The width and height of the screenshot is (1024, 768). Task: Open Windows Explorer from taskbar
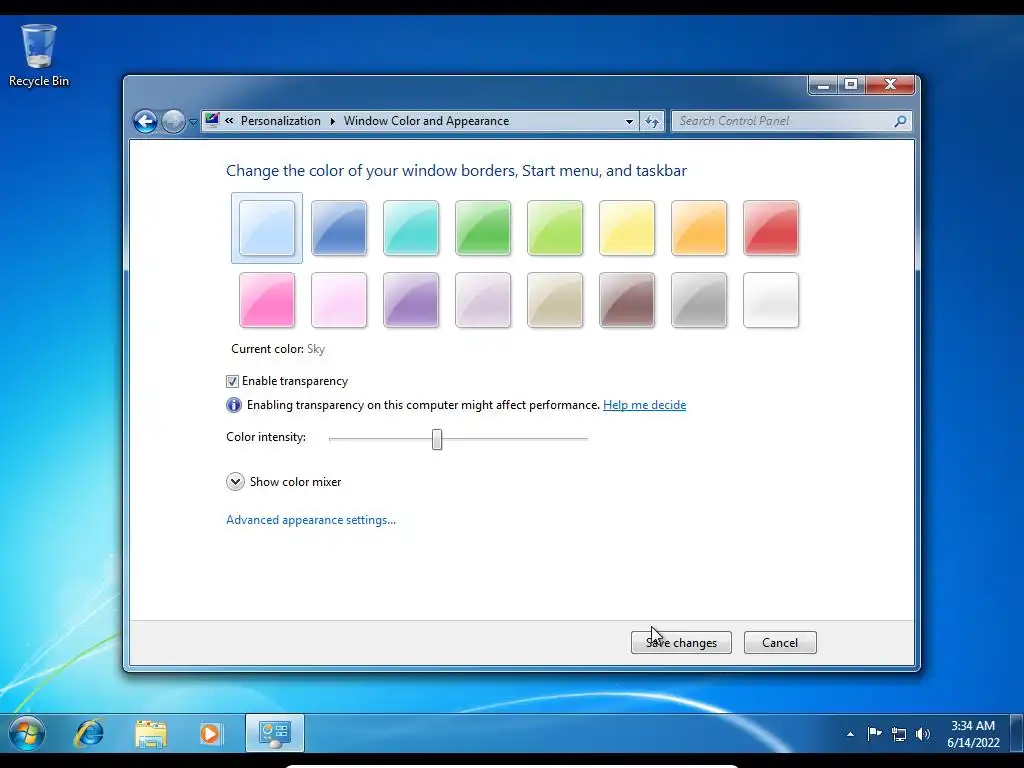(150, 733)
